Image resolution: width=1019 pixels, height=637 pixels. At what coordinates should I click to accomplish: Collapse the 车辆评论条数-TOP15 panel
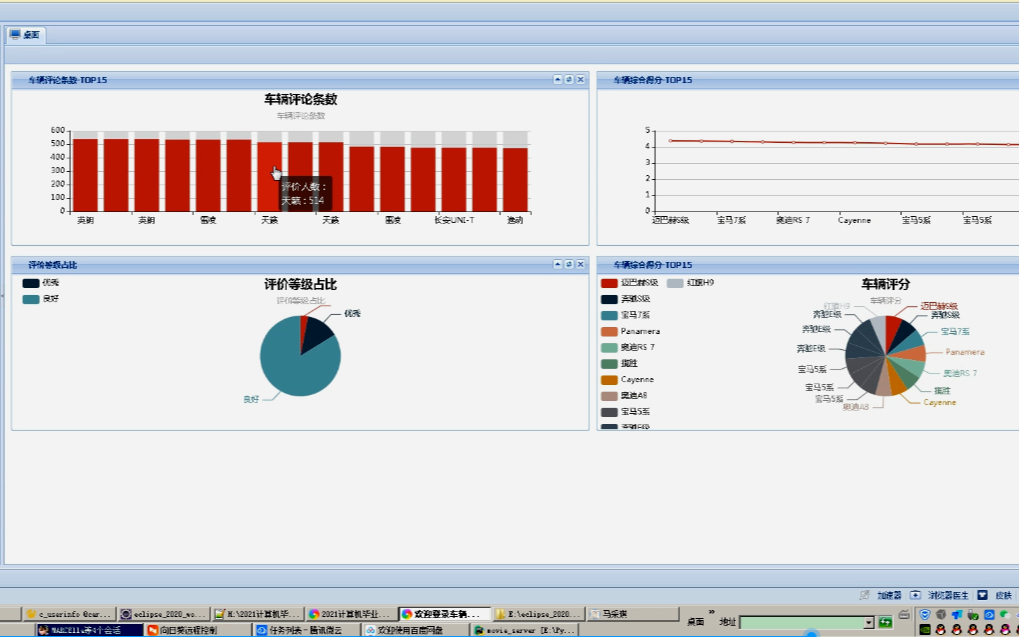pyautogui.click(x=557, y=80)
